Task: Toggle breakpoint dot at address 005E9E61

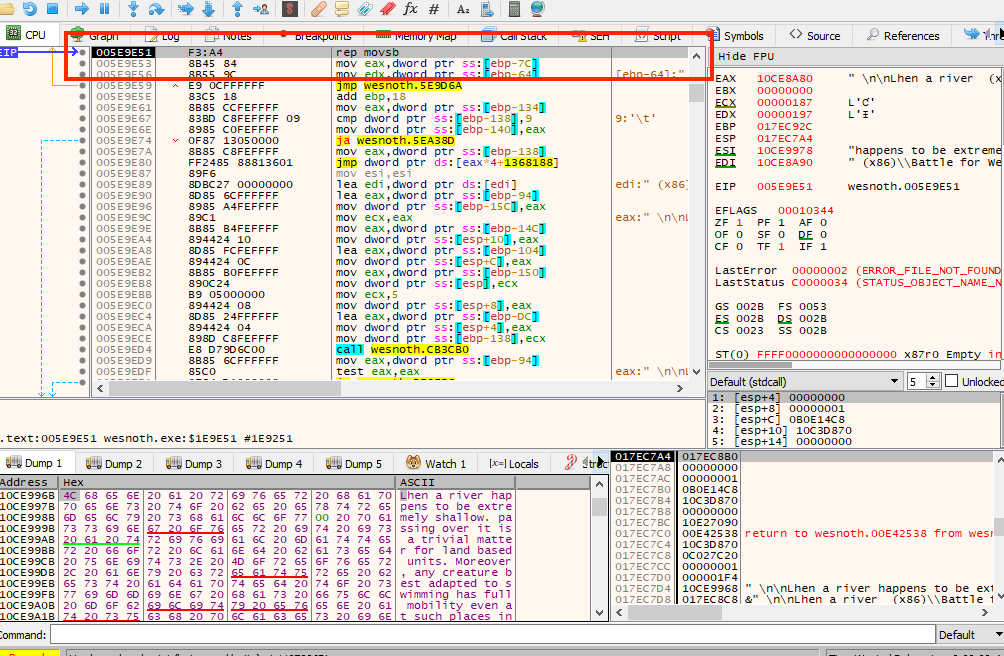Action: pyautogui.click(x=82, y=108)
